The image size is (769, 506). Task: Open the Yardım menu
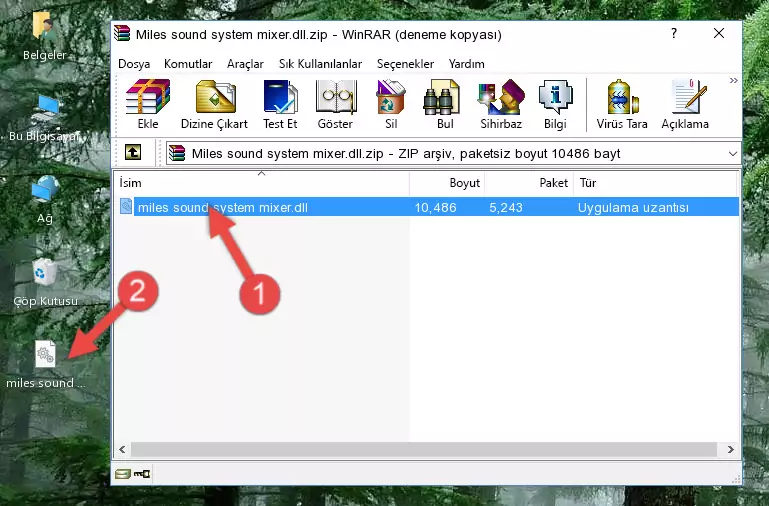(x=466, y=64)
